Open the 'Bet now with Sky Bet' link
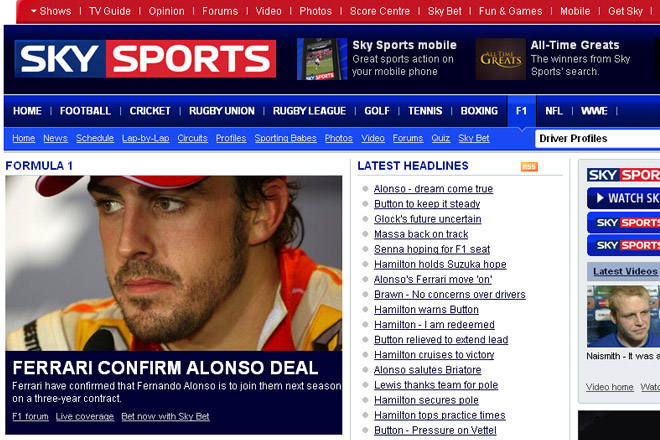 (x=165, y=416)
